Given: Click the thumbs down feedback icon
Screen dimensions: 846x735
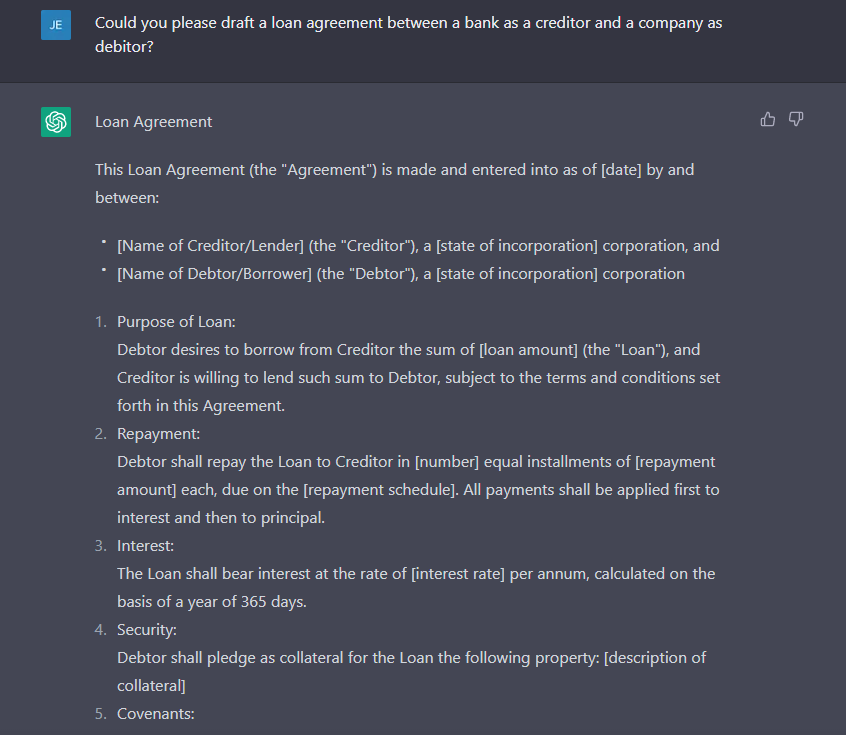Looking at the screenshot, I should [x=796, y=119].
